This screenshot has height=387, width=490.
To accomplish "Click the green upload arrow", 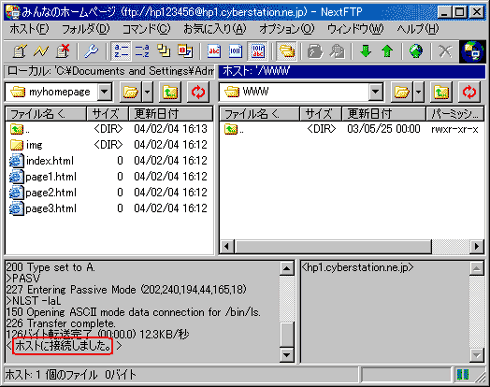I will point(387,51).
